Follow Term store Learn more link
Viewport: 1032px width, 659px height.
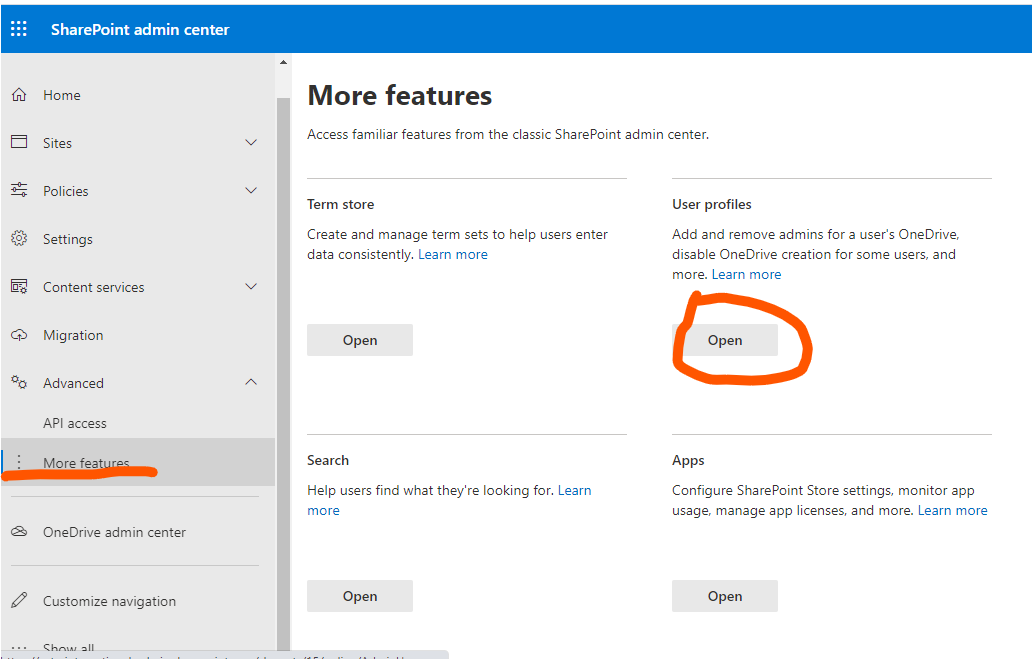pos(453,255)
